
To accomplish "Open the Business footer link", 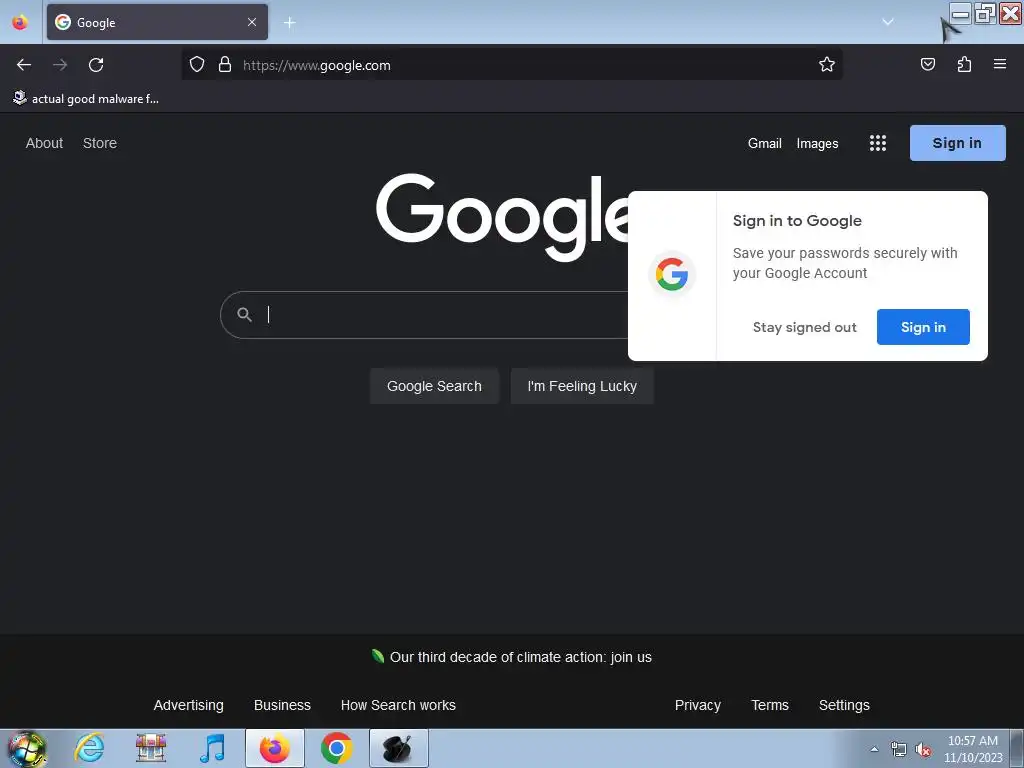I will click(282, 705).
